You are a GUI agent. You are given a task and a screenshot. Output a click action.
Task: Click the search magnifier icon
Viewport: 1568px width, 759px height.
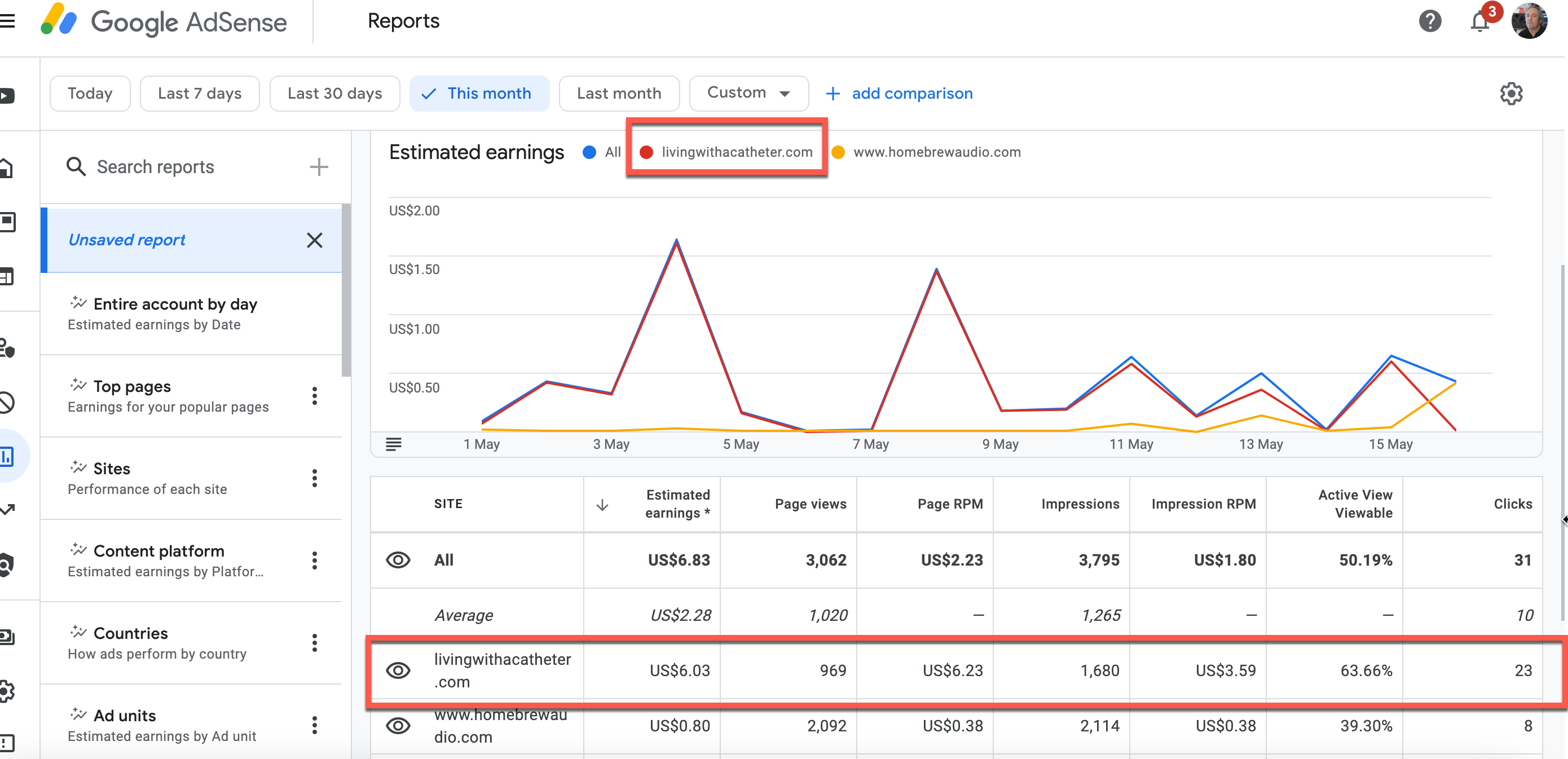click(76, 167)
